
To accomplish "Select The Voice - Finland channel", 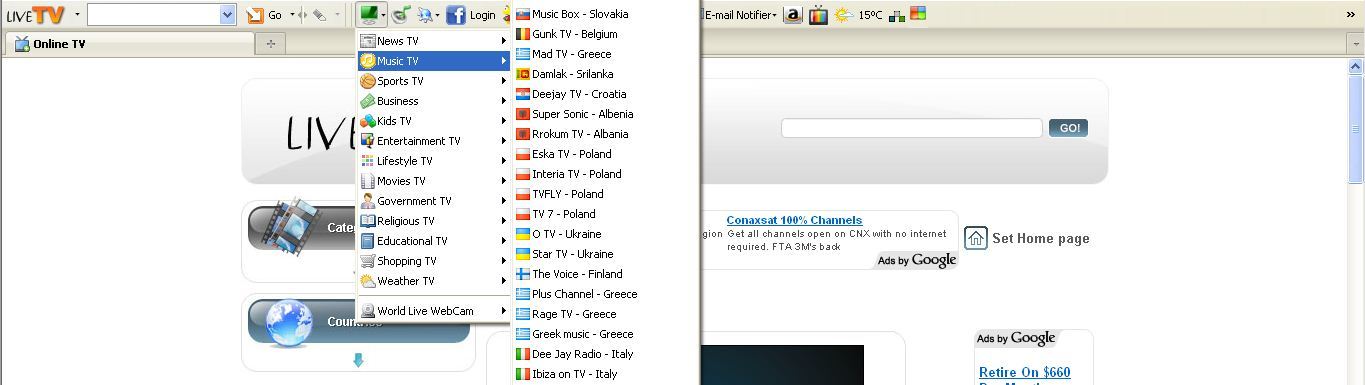I will [605, 274].
